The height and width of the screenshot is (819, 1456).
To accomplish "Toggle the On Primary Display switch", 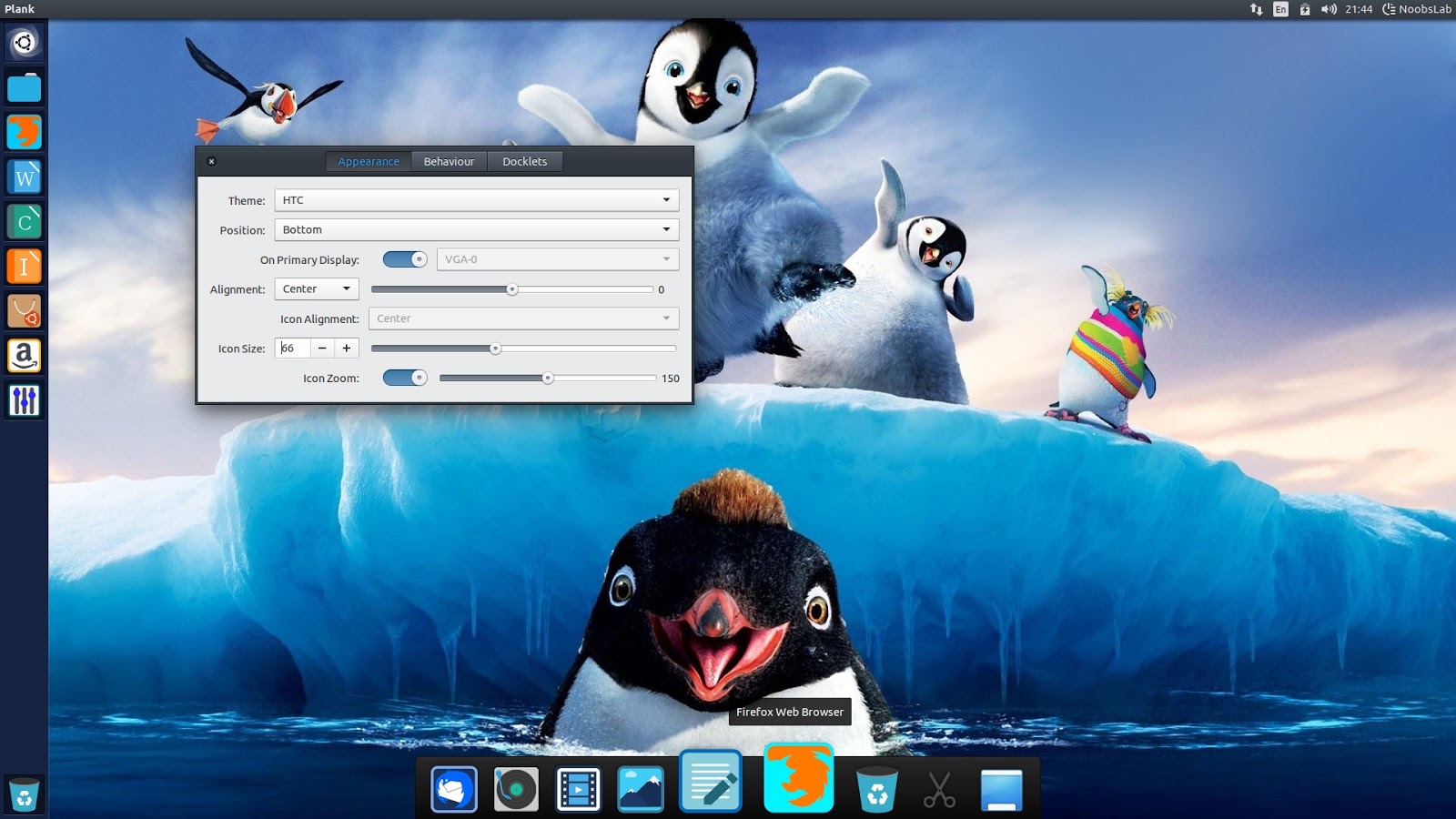I will 404,258.
